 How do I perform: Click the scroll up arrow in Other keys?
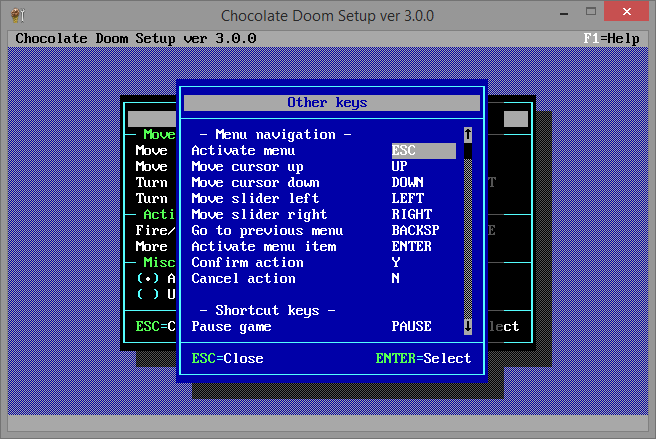468,134
